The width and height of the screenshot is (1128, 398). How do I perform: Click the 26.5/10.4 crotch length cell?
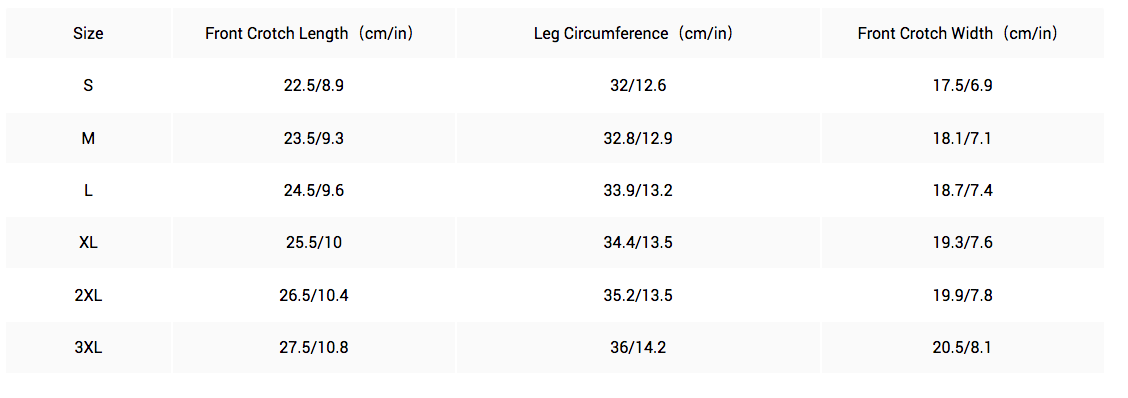(314, 295)
